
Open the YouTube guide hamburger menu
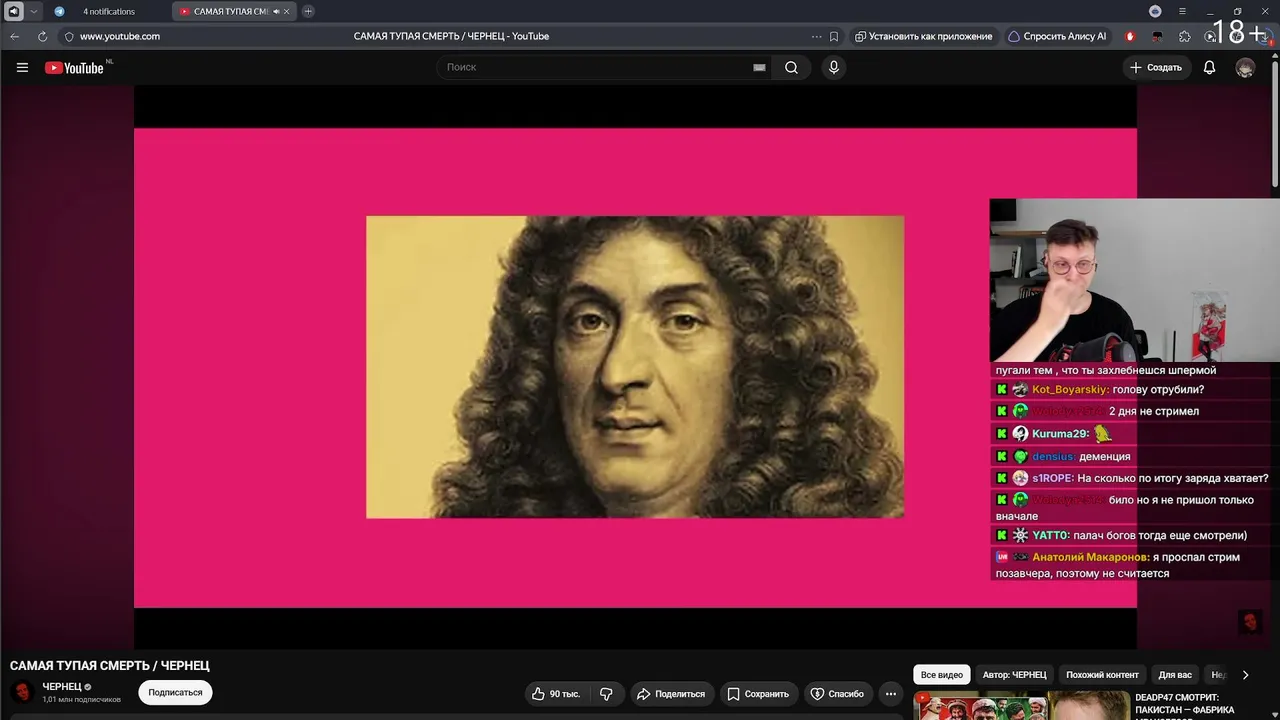[x=22, y=68]
